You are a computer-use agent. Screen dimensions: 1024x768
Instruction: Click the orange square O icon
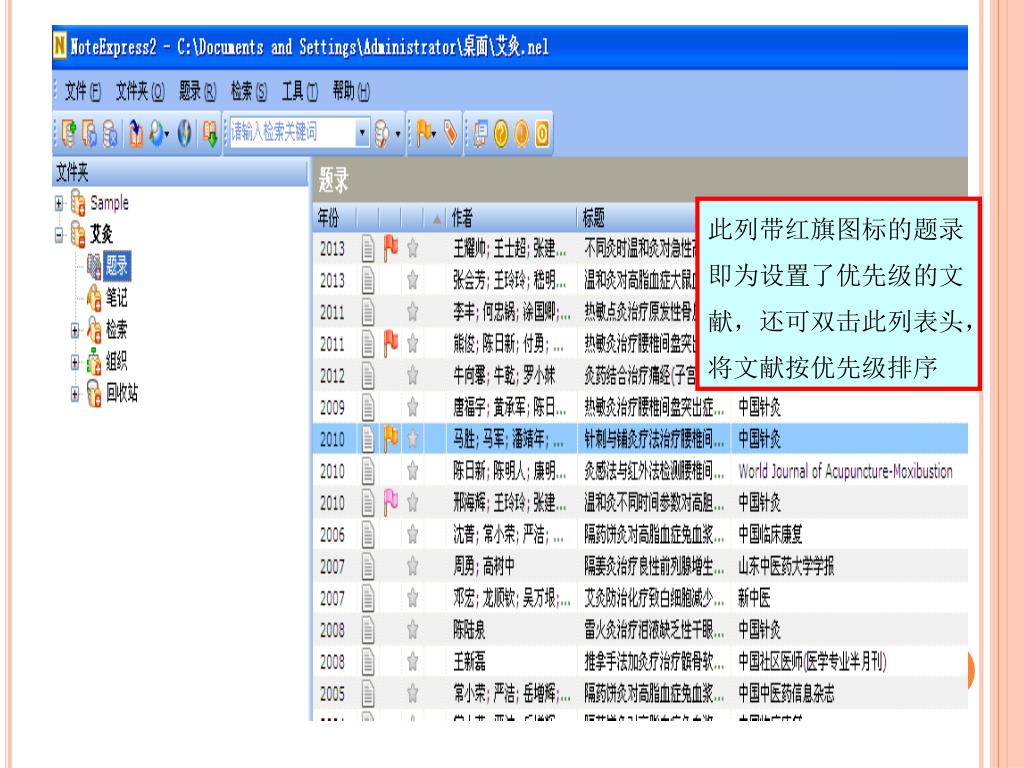[542, 133]
